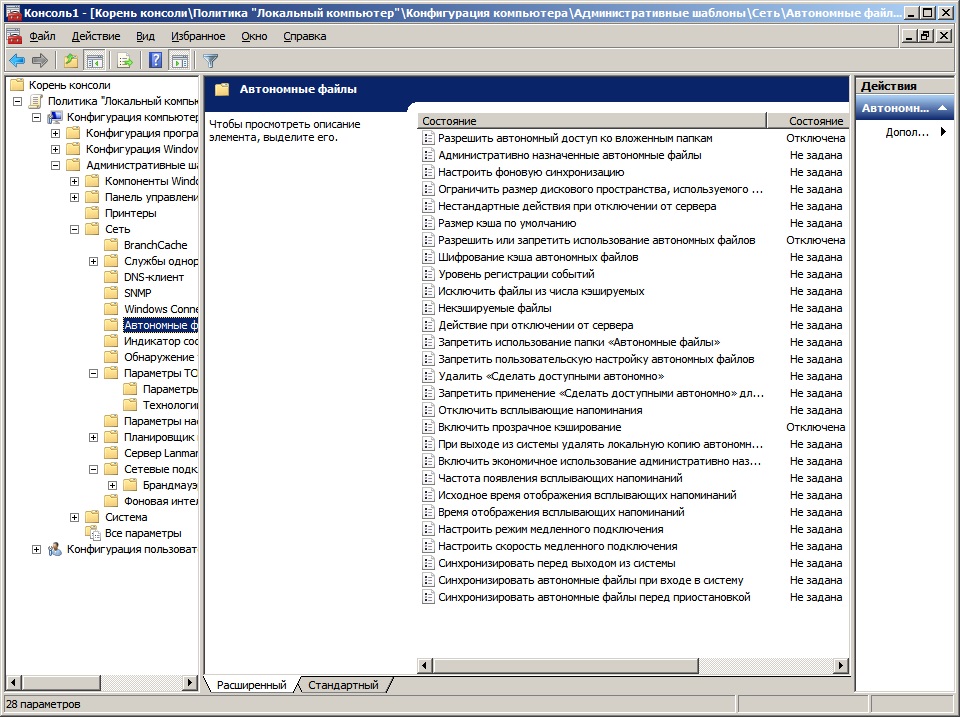Click the policy icon beside Шифрование кэша автономных файлов
Screen dimensions: 960x717
pyautogui.click(x=428, y=257)
